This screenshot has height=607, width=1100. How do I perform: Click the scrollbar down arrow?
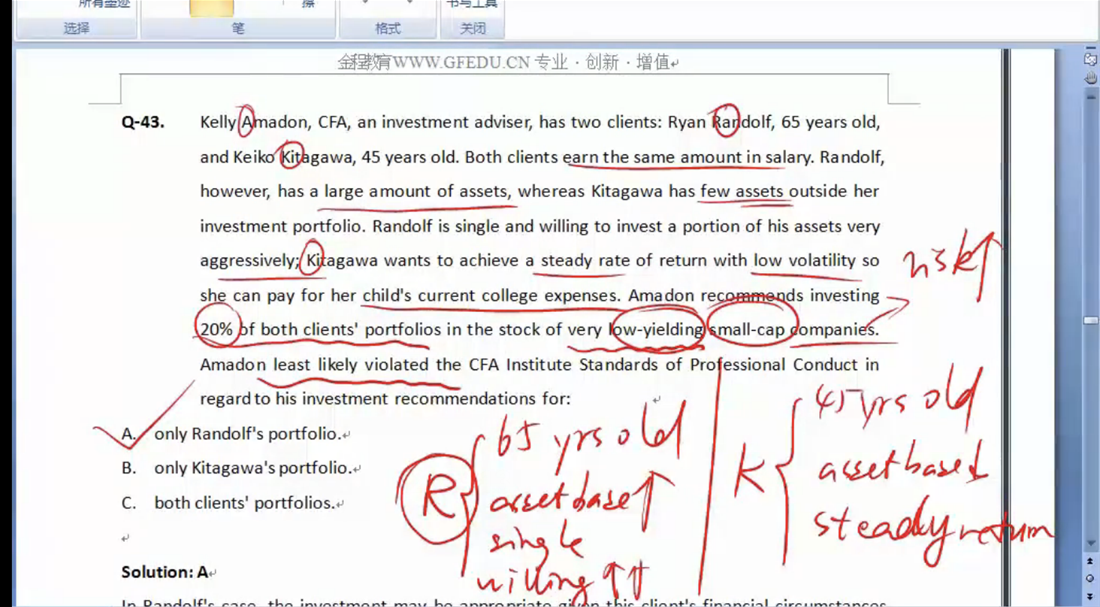[1090, 544]
